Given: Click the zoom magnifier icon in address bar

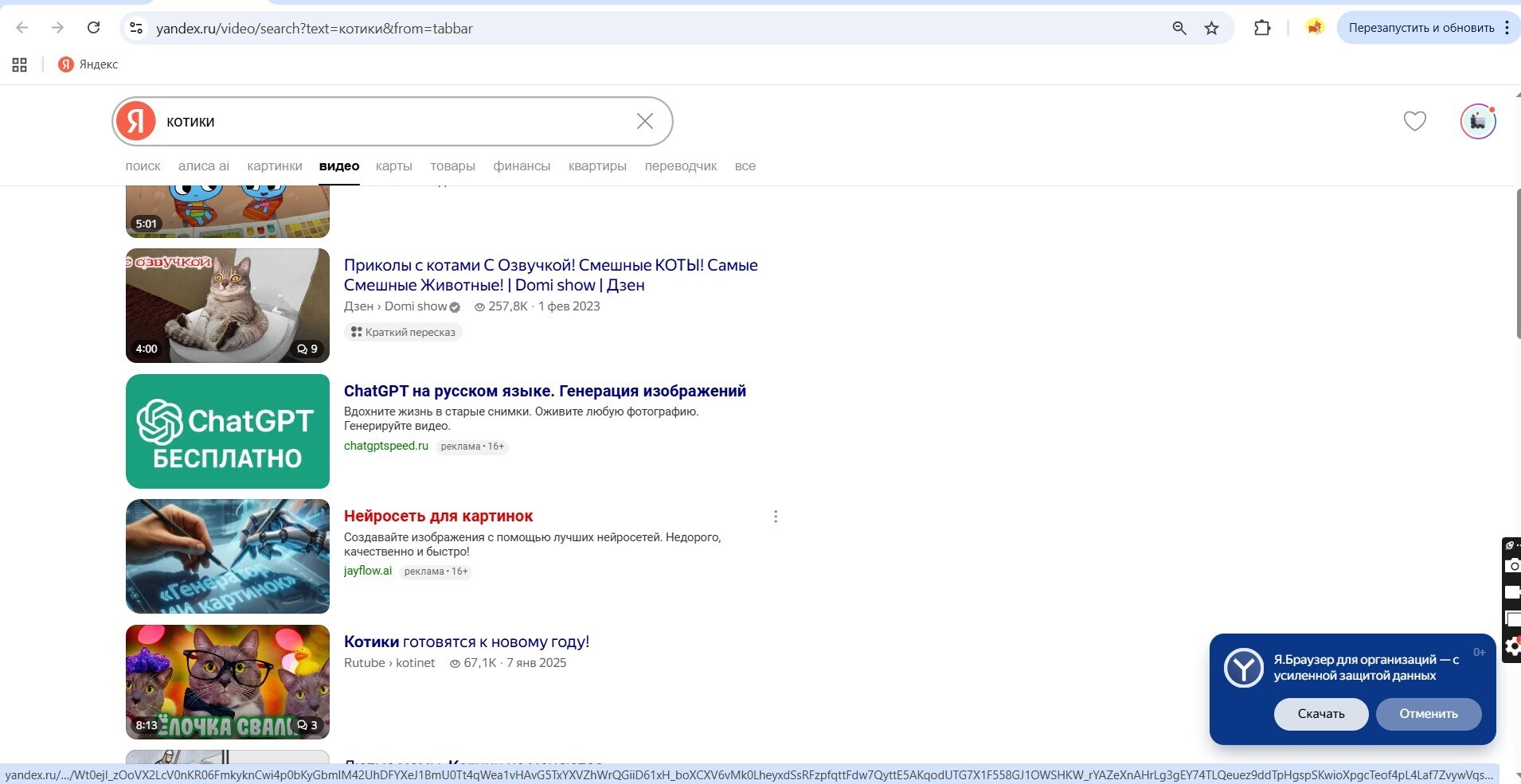Looking at the screenshot, I should 1179,28.
